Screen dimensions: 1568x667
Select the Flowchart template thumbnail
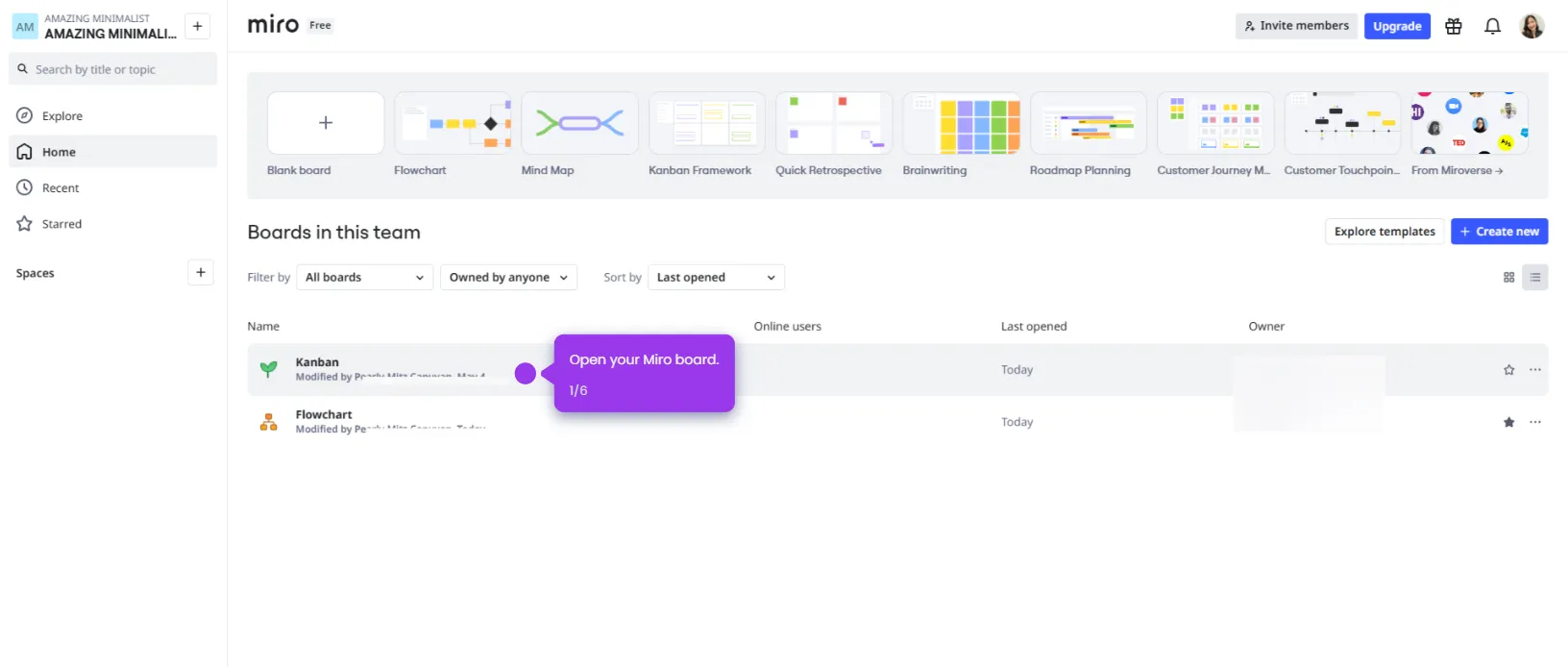pos(453,123)
